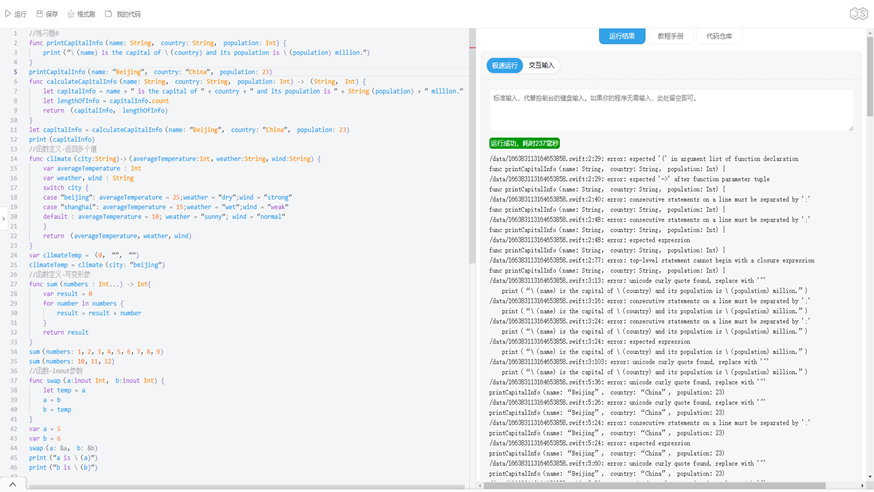Format code using the 格式刷 brush
Screen dimensions: 874x492
(x=81, y=14)
